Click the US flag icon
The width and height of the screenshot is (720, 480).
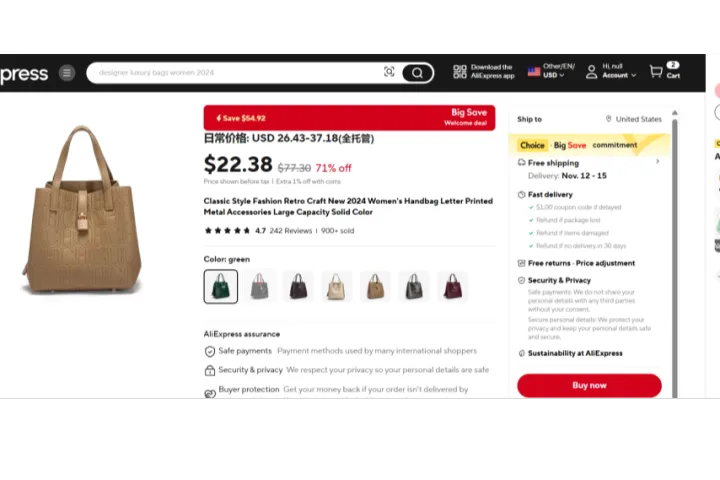534,72
